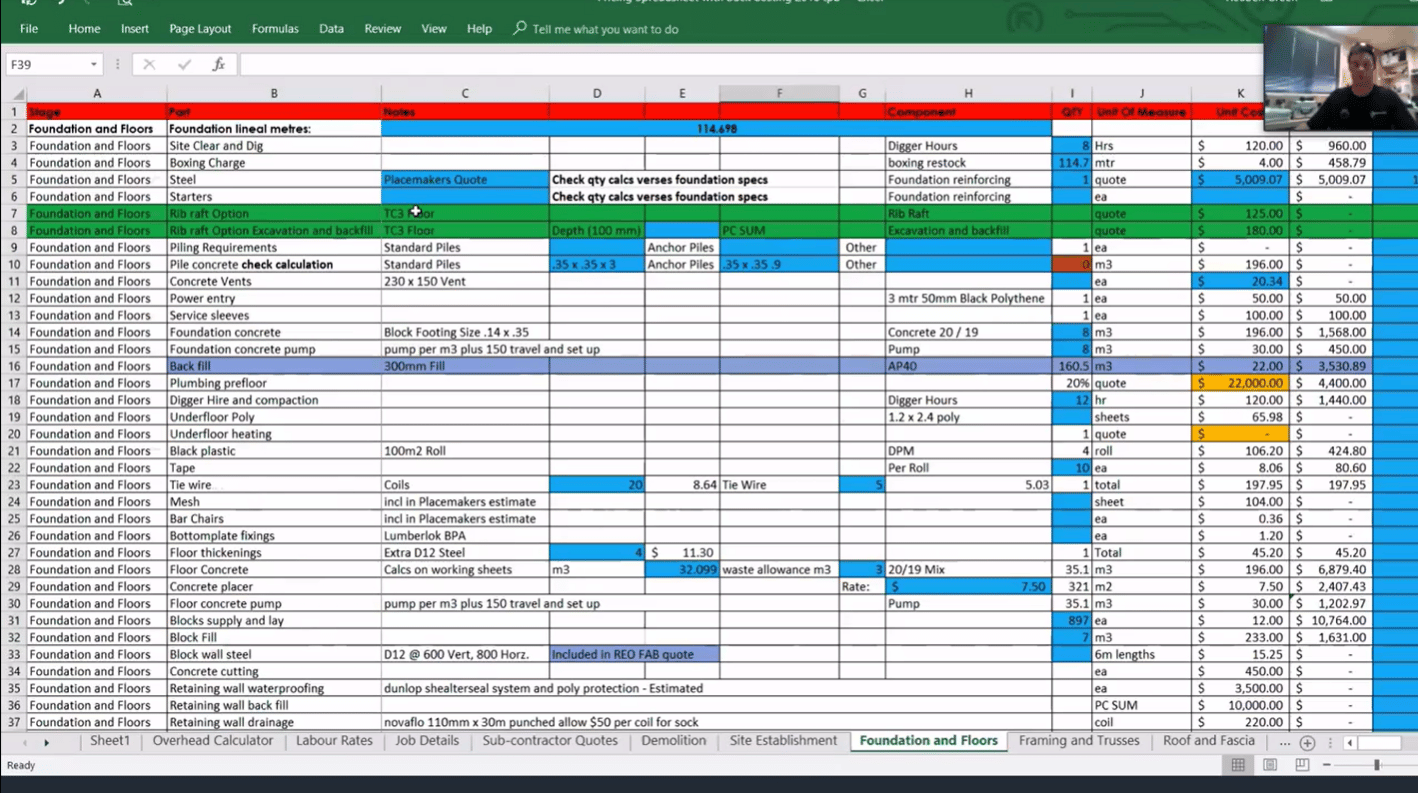Click the more sheets ellipsis after Roof and Fascia
The height and width of the screenshot is (793, 1418).
tap(1284, 742)
